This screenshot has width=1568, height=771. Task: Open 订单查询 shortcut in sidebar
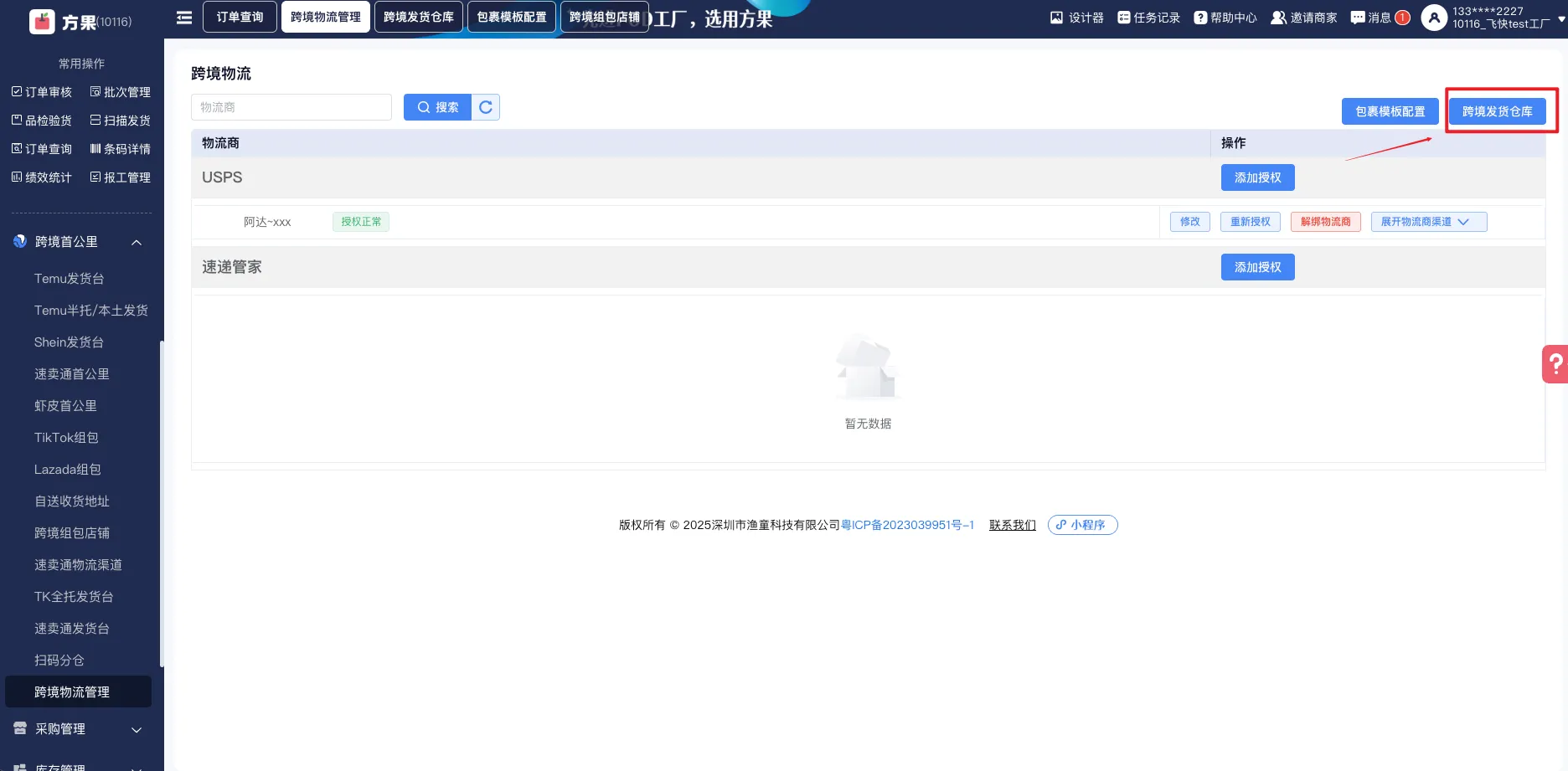point(42,149)
